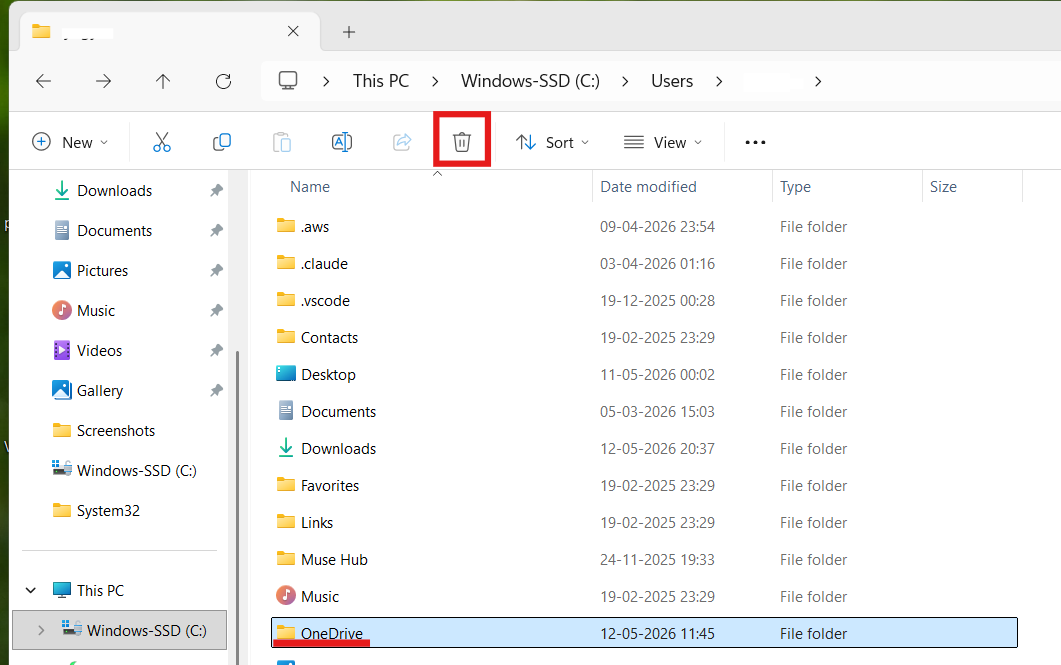1061x665 pixels.
Task: Go forward with the right arrow
Action: (103, 81)
